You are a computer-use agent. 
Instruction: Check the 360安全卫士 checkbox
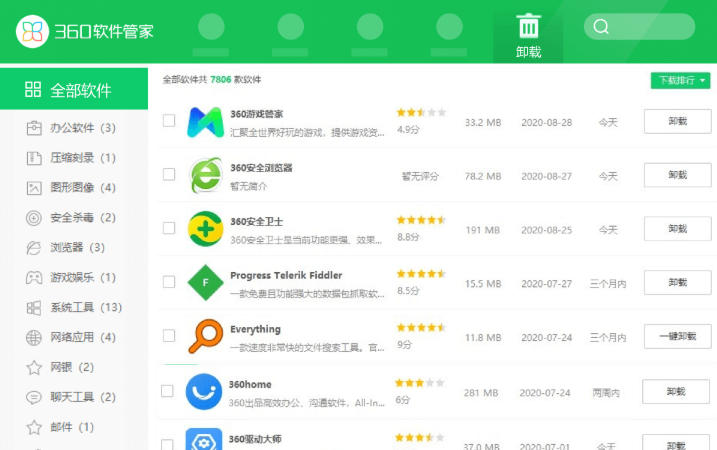click(169, 228)
